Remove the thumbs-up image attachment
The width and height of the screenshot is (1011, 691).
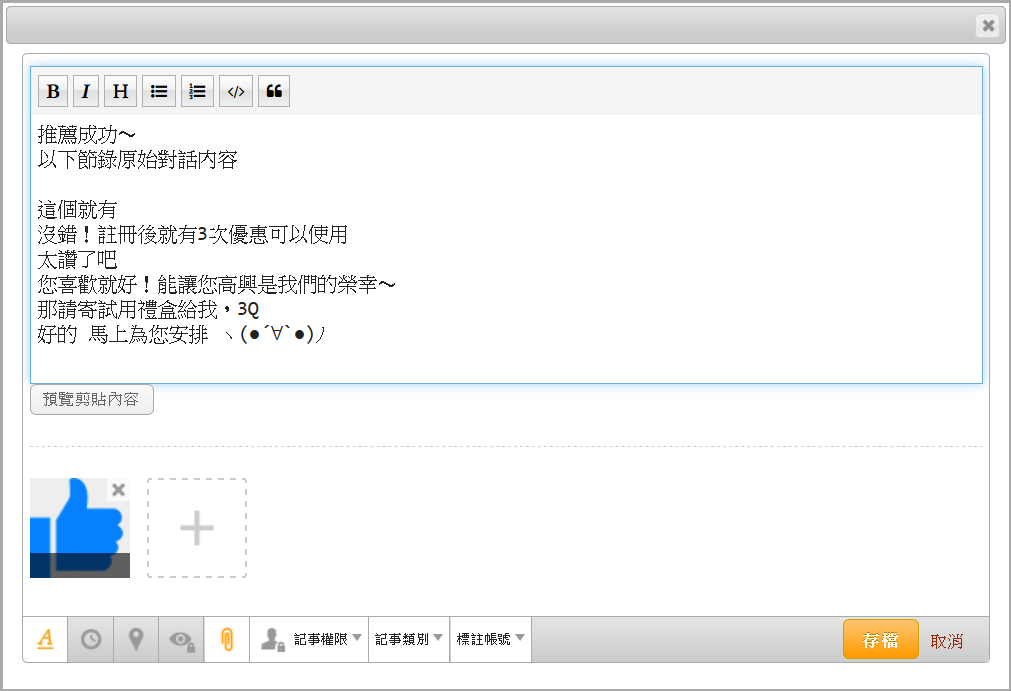click(119, 489)
